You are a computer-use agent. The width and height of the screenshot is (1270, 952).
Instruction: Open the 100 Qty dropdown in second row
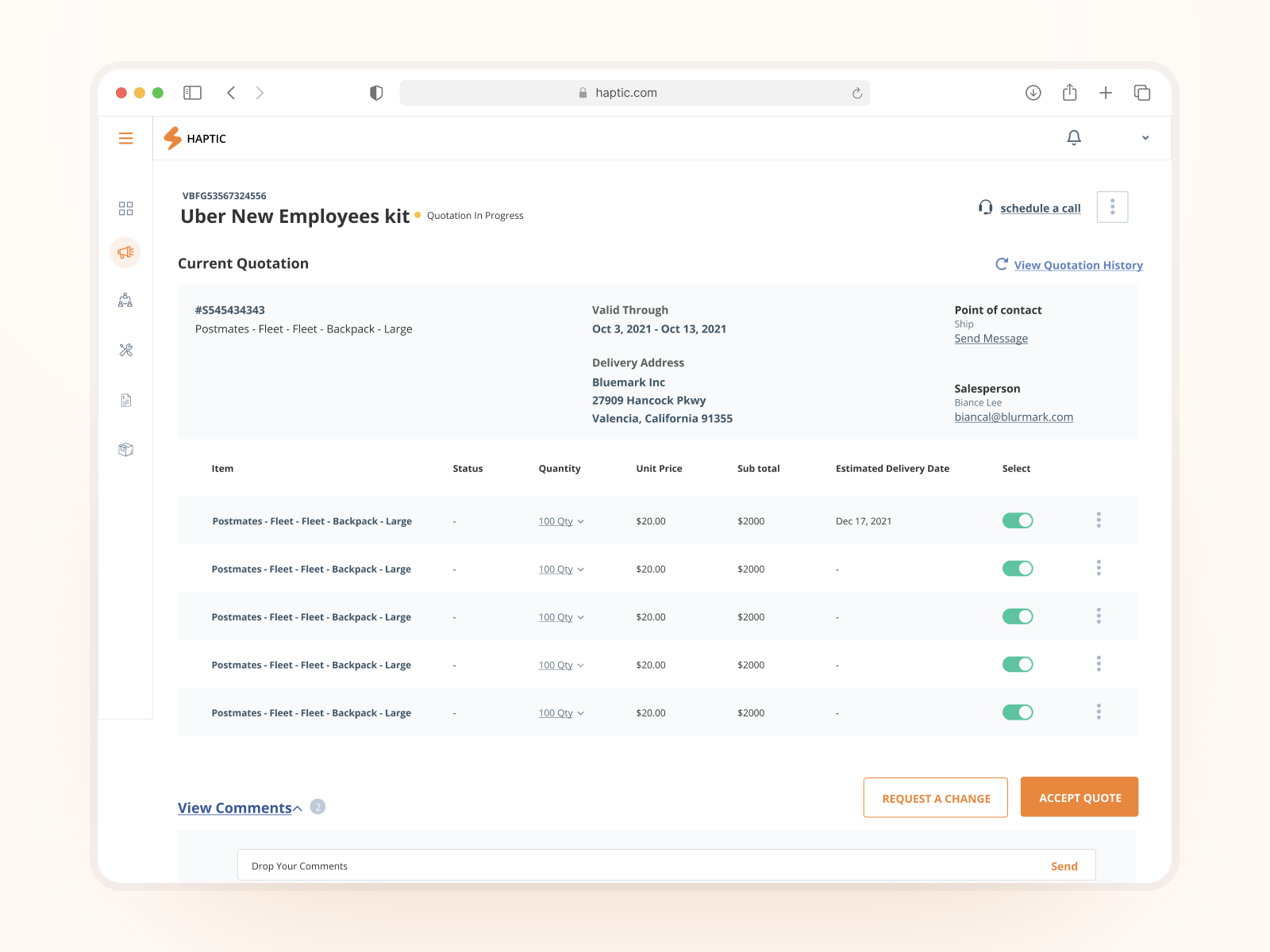pyautogui.click(x=561, y=570)
